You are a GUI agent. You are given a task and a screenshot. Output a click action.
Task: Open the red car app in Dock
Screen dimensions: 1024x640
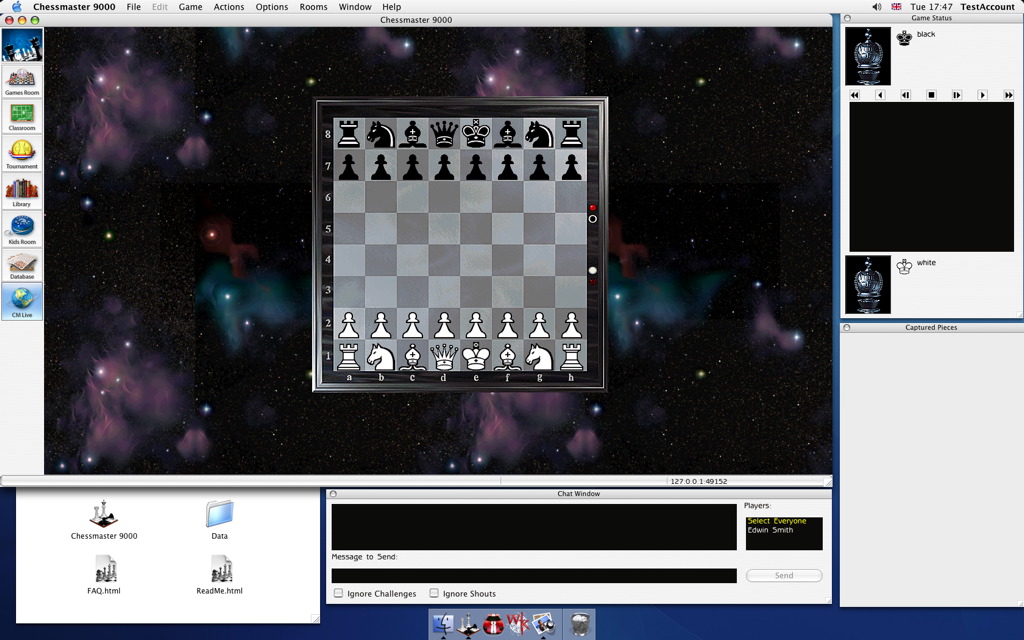pos(493,624)
